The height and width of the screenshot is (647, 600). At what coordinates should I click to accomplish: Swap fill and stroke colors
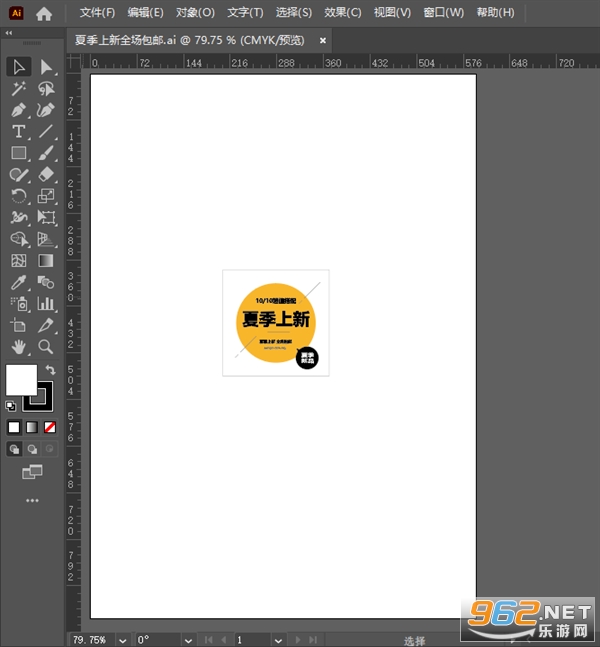pyautogui.click(x=50, y=370)
